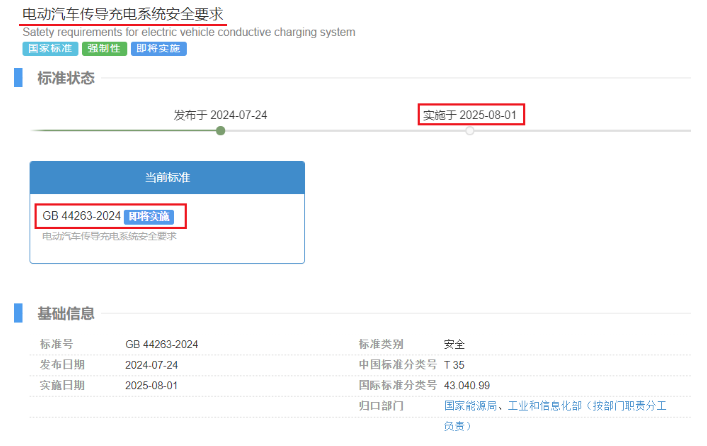Click the 当前标准 card header
This screenshot has height=446, width=707.
[x=167, y=177]
